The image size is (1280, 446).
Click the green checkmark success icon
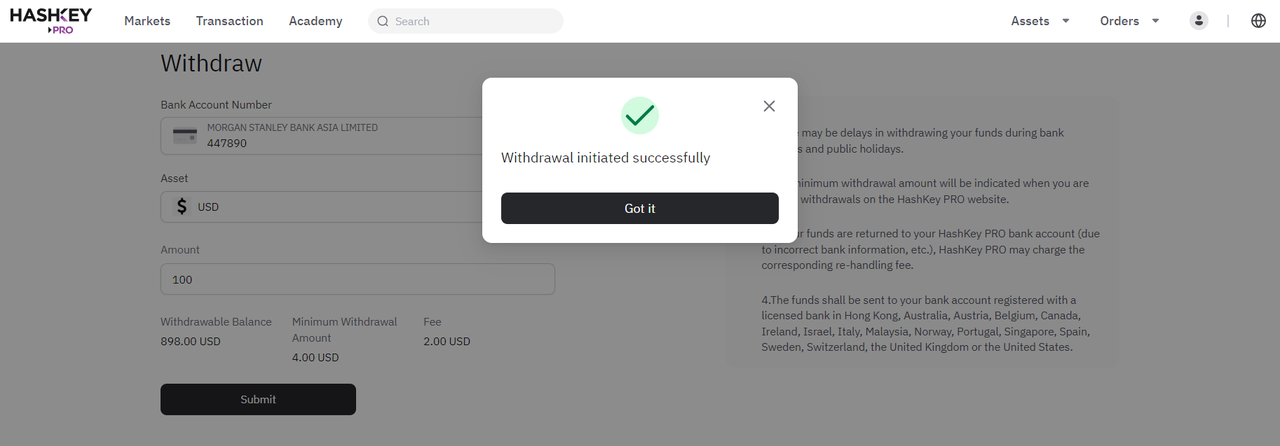pos(640,116)
